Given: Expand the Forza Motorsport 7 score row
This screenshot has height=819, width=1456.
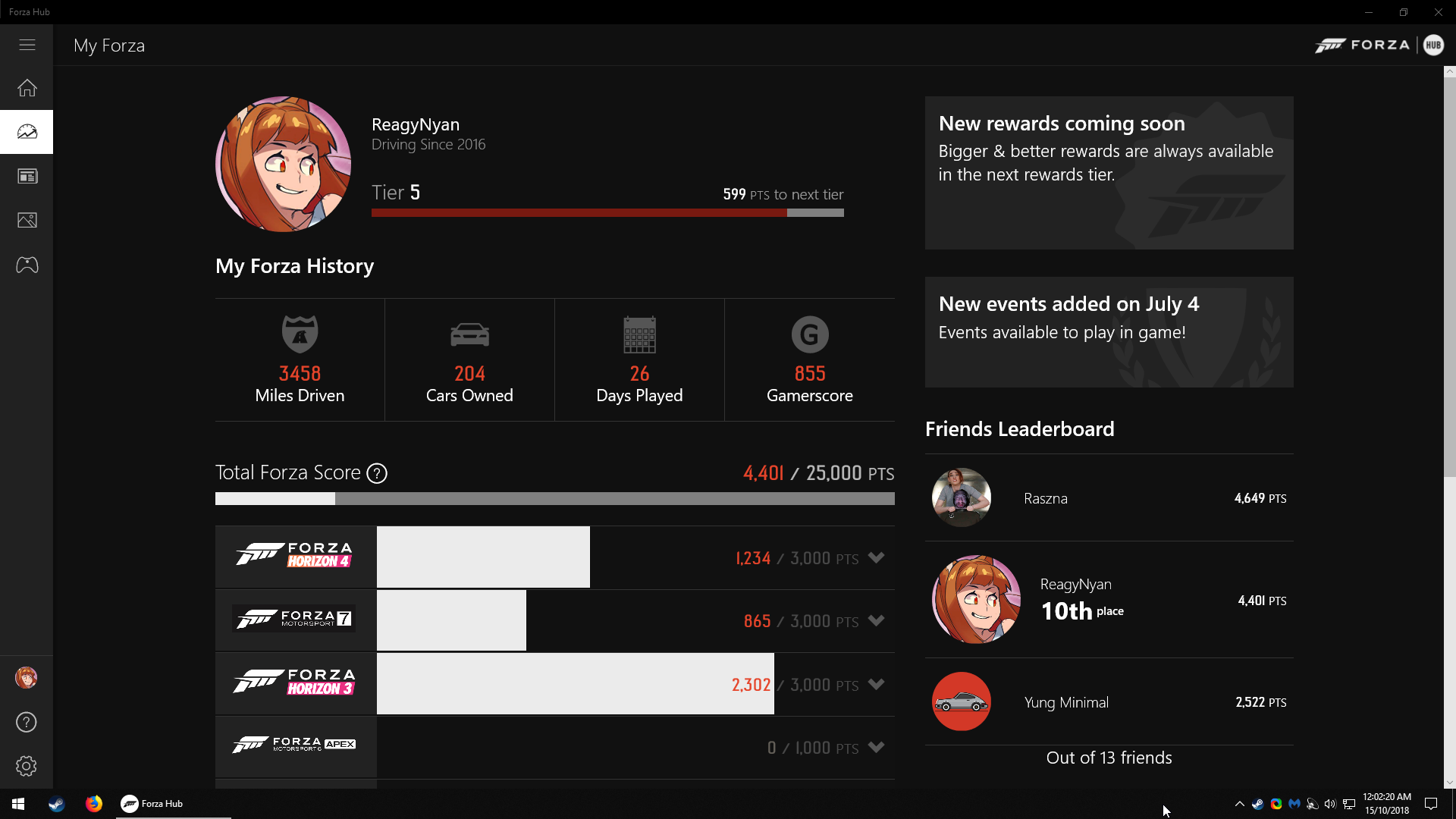Looking at the screenshot, I should [876, 620].
